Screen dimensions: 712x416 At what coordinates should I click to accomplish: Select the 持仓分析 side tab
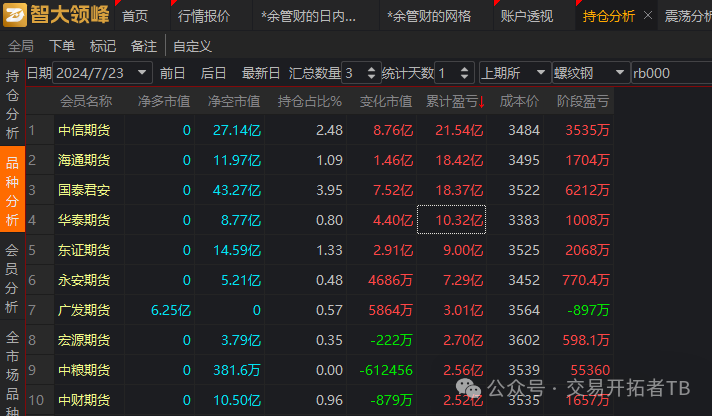point(12,104)
